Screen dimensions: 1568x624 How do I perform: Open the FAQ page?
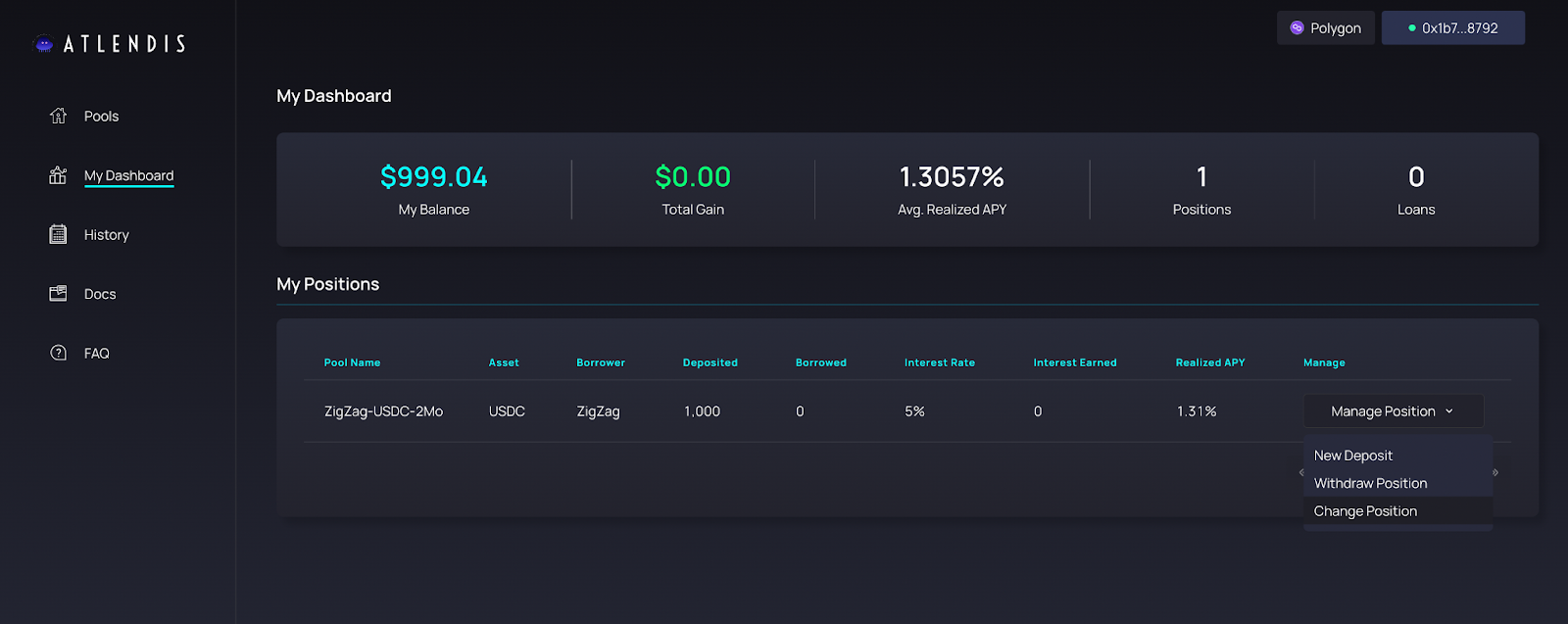[96, 354]
